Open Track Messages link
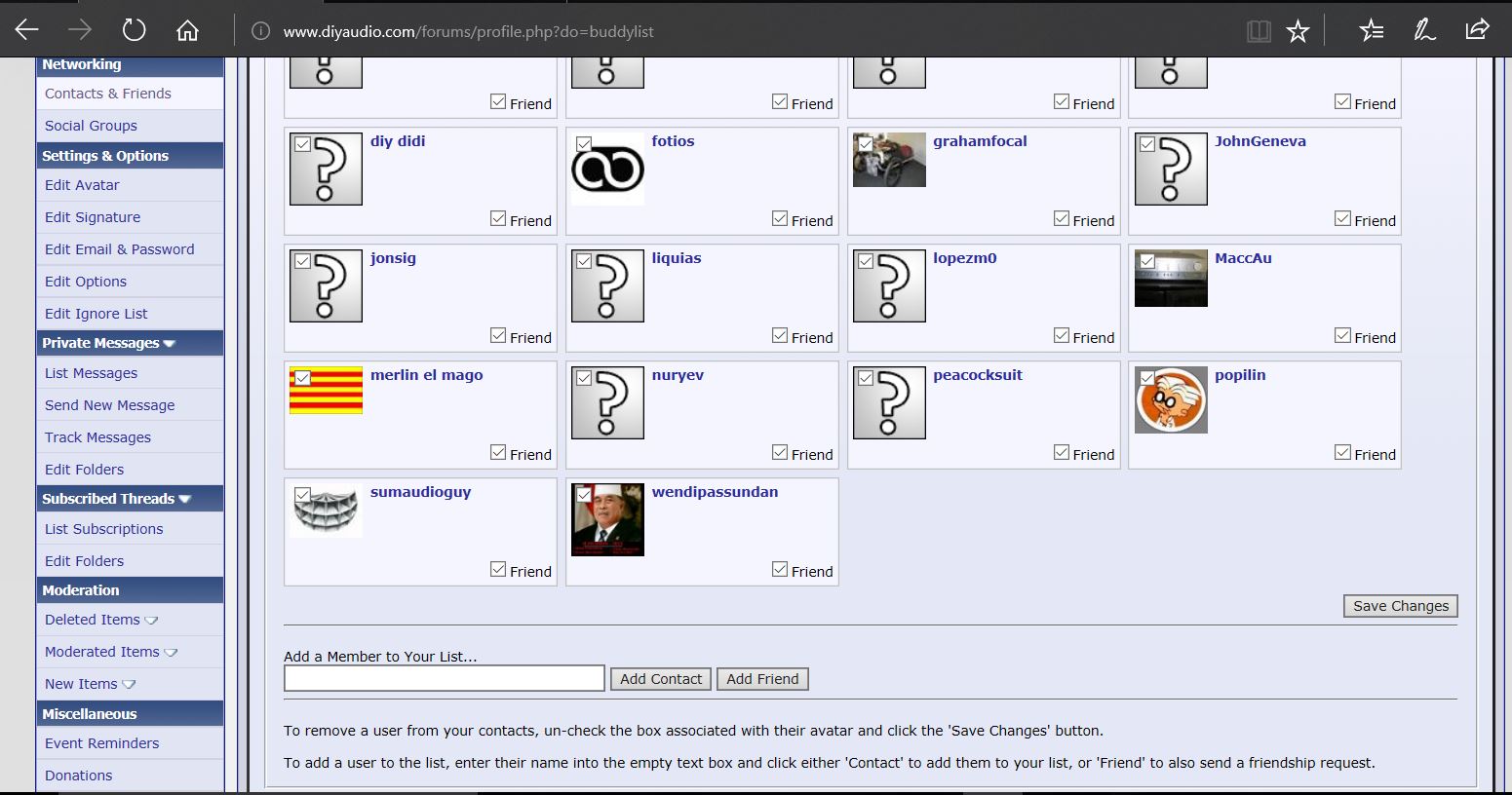The image size is (1512, 795). pos(97,437)
